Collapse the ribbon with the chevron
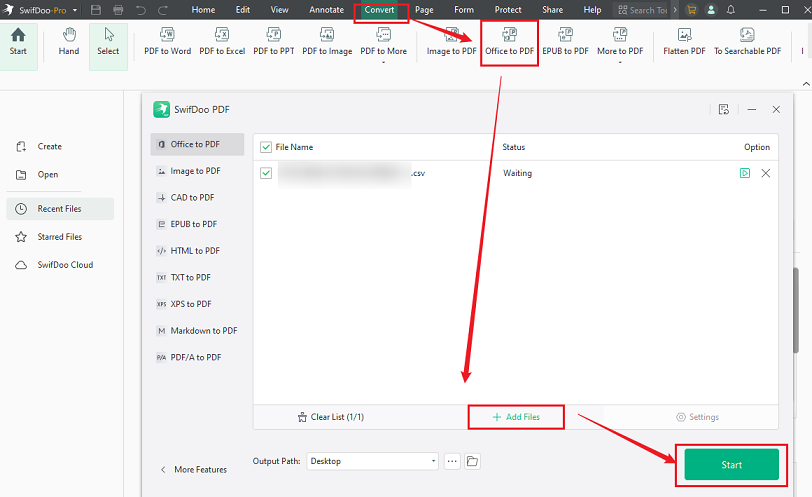This screenshot has height=497, width=812. [806, 83]
